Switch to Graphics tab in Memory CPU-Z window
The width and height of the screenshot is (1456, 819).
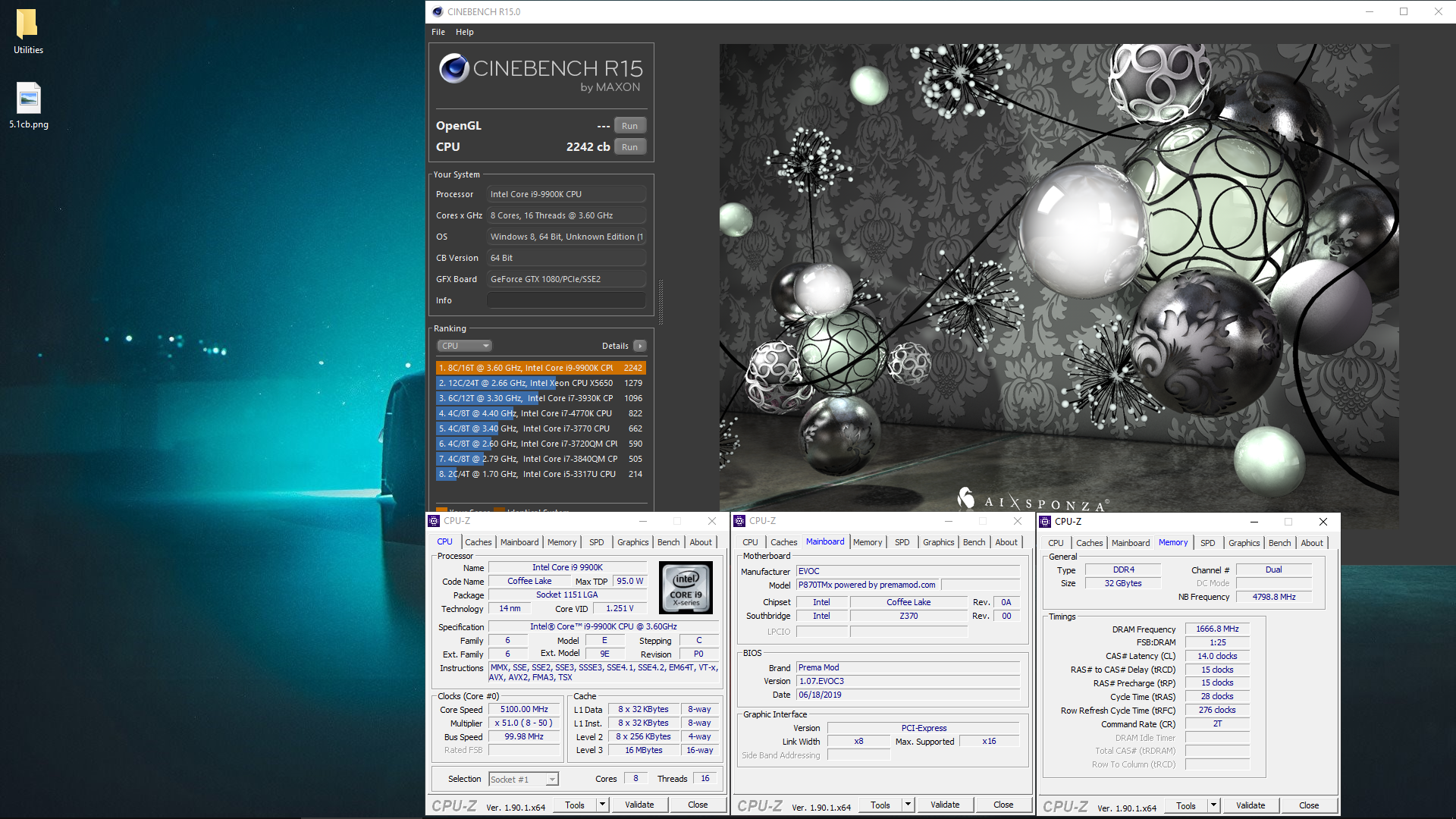coord(1244,543)
